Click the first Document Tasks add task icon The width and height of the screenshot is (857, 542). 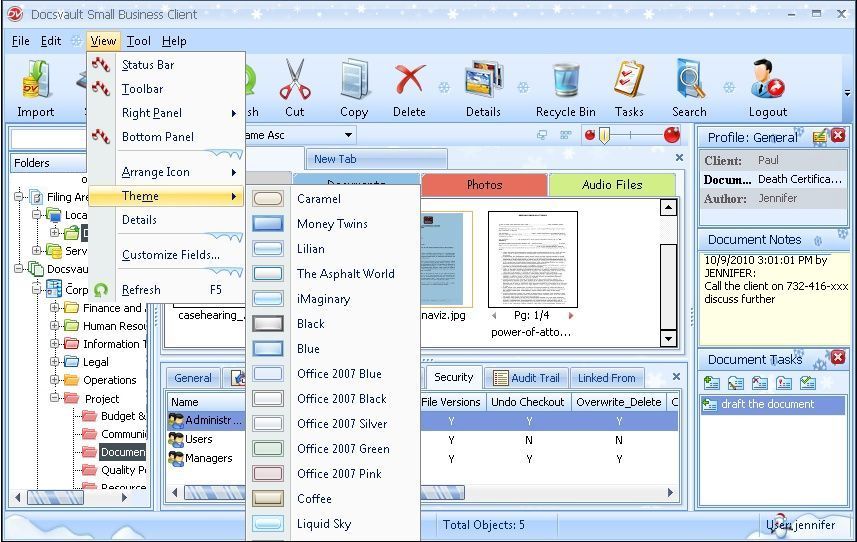(x=711, y=383)
